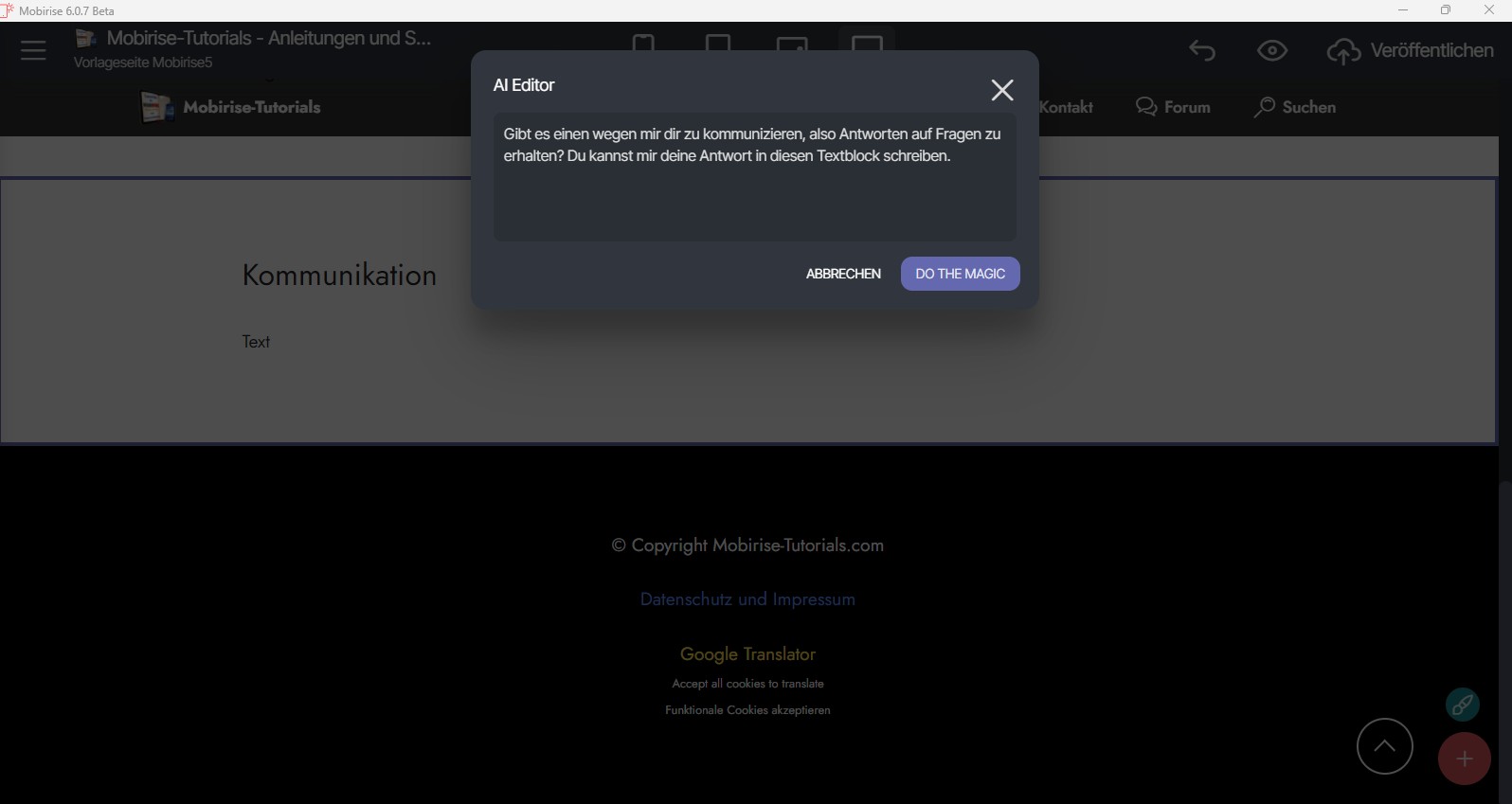Viewport: 1512px width, 804px height.
Task: Click the cloud upload publish icon
Action: [x=1343, y=51]
